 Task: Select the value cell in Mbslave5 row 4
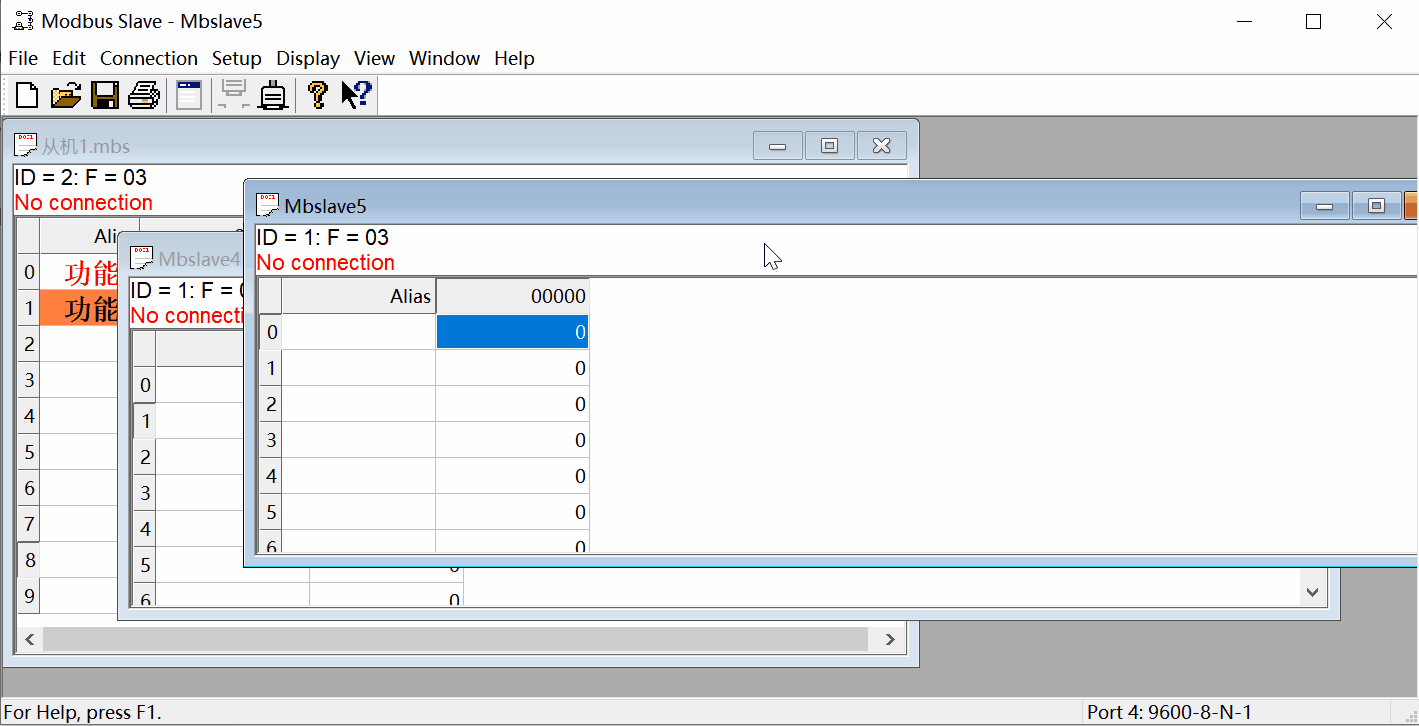click(512, 476)
